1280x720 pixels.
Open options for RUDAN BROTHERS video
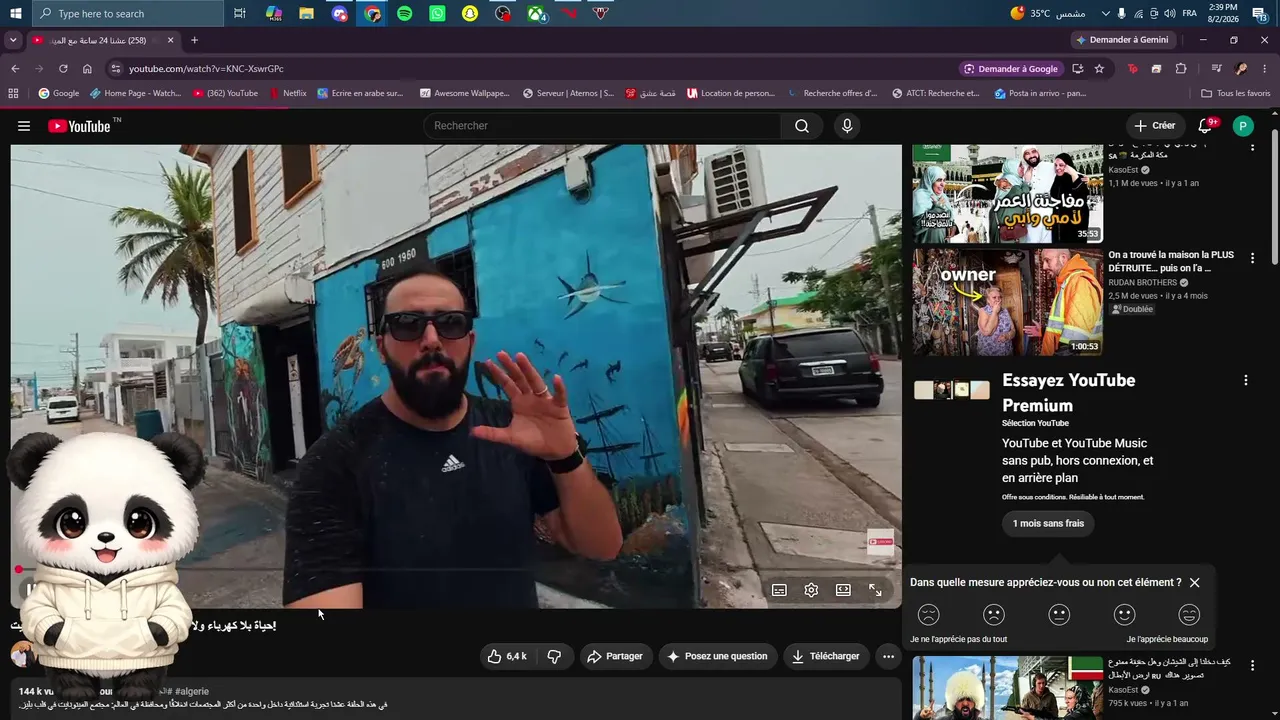(1252, 258)
